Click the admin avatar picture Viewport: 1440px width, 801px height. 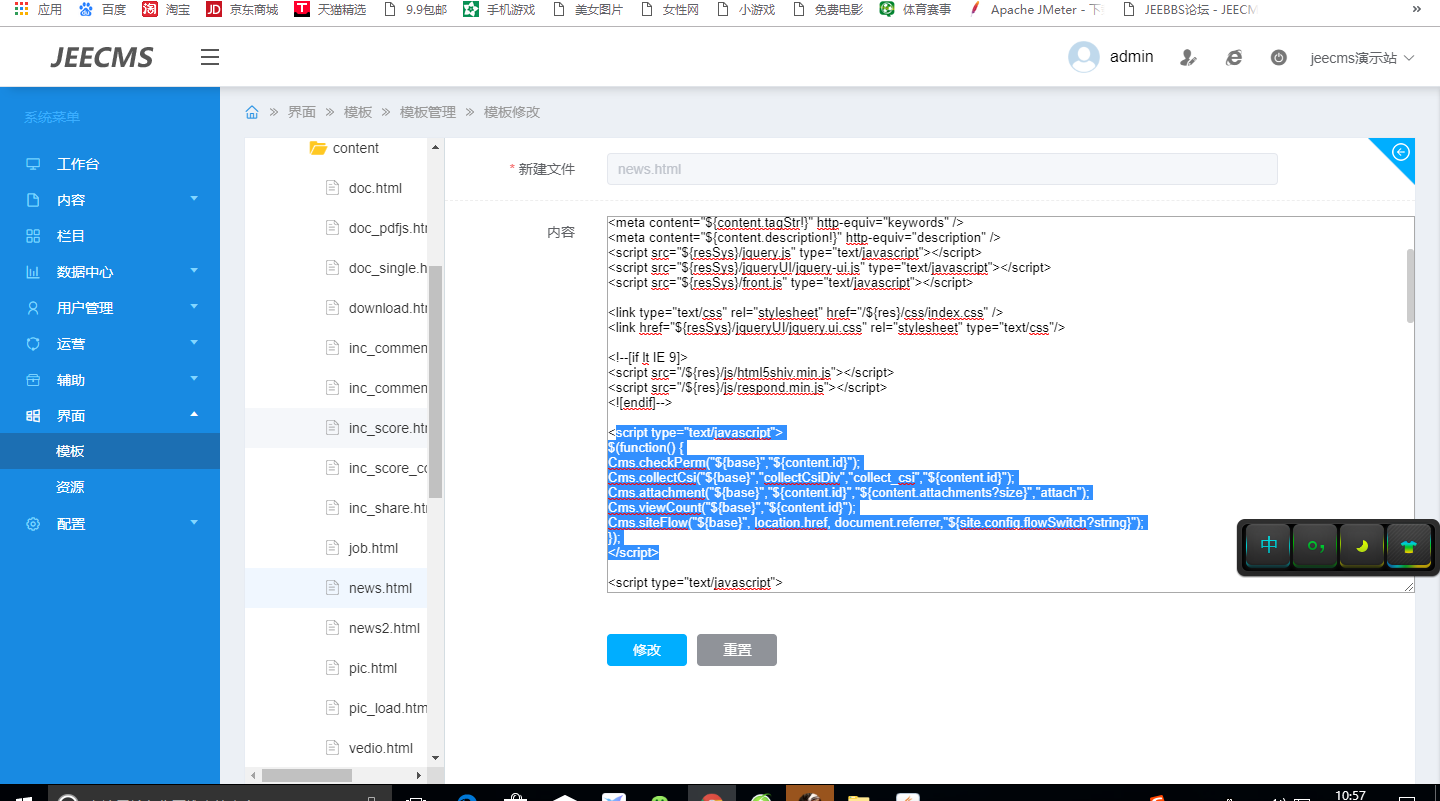click(1084, 57)
